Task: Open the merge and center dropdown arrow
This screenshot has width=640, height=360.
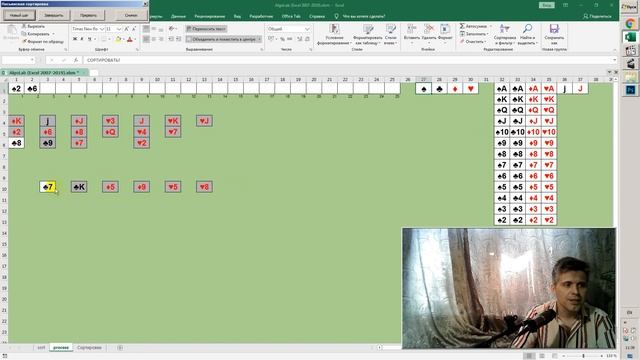Action: click(260, 39)
